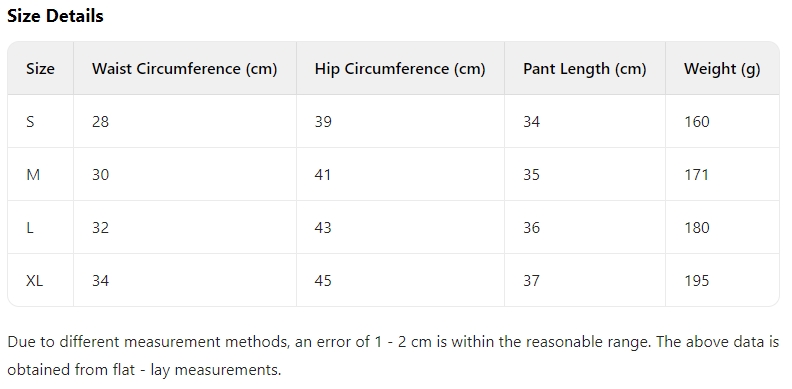Click the Size Details heading
Viewport: 792px width, 389px height.
coord(55,16)
